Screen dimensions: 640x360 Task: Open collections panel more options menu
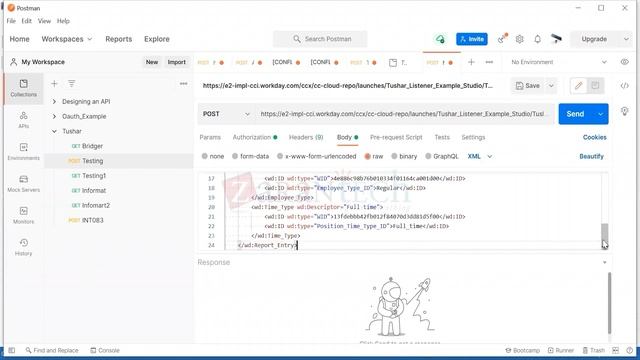click(184, 84)
